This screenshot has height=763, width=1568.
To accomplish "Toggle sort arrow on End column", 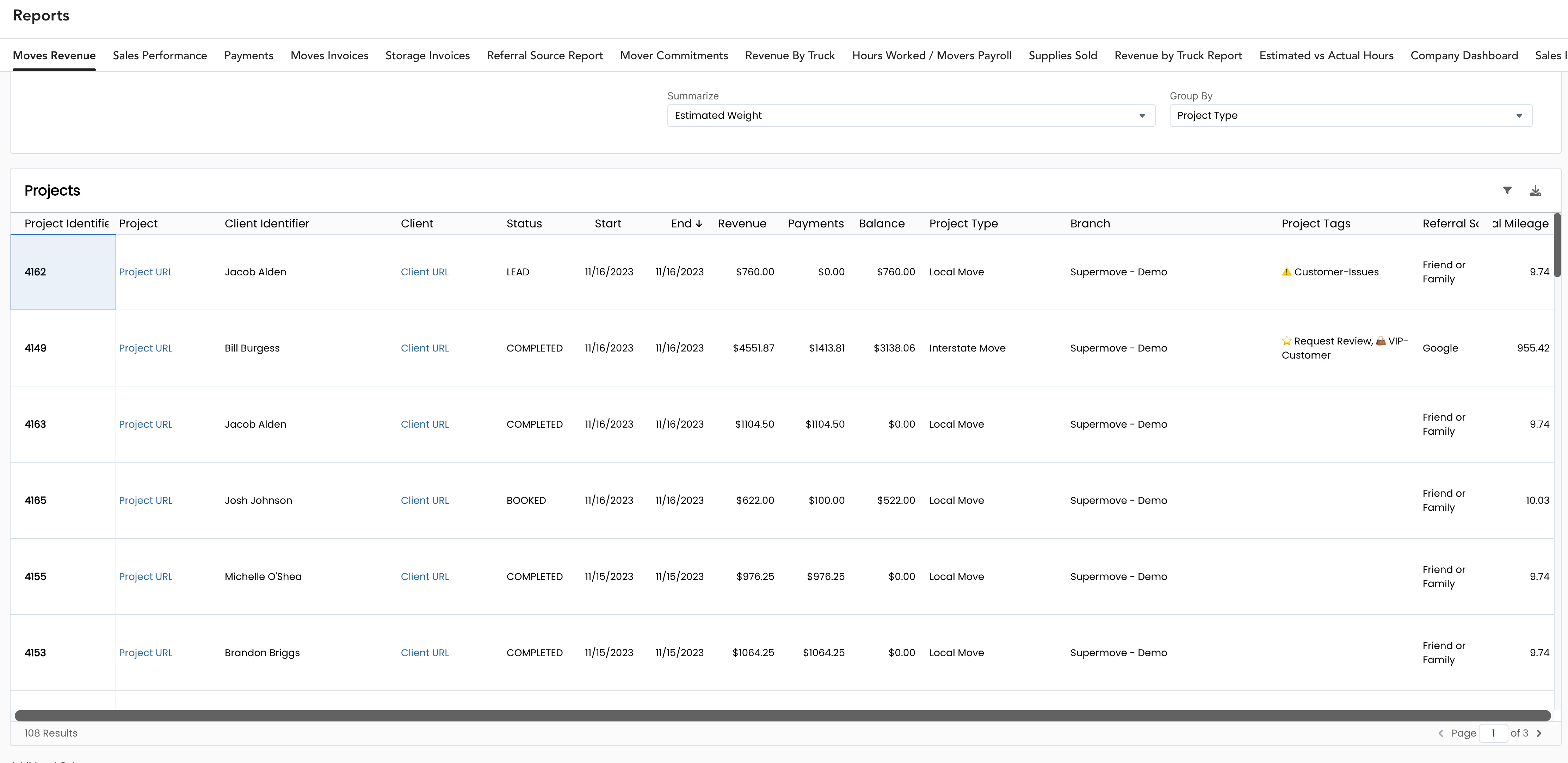I will pos(699,224).
